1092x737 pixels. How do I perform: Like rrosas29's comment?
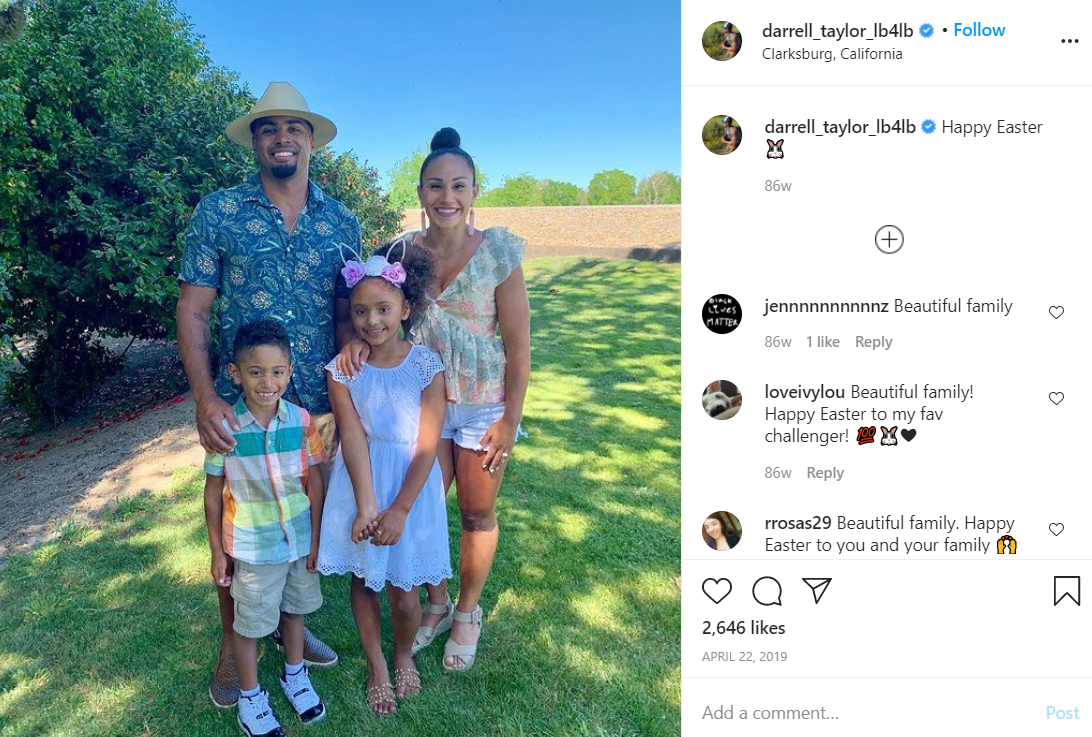[x=1056, y=529]
